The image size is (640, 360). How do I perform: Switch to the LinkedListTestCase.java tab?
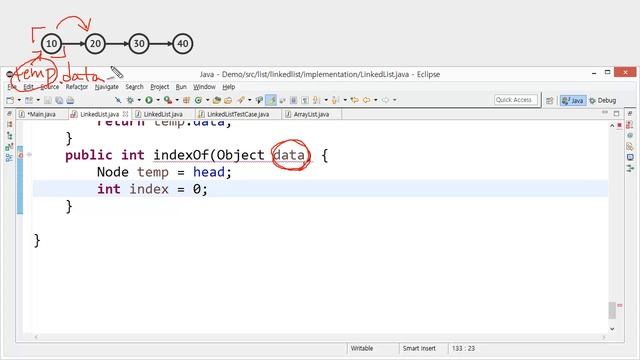tap(238, 114)
